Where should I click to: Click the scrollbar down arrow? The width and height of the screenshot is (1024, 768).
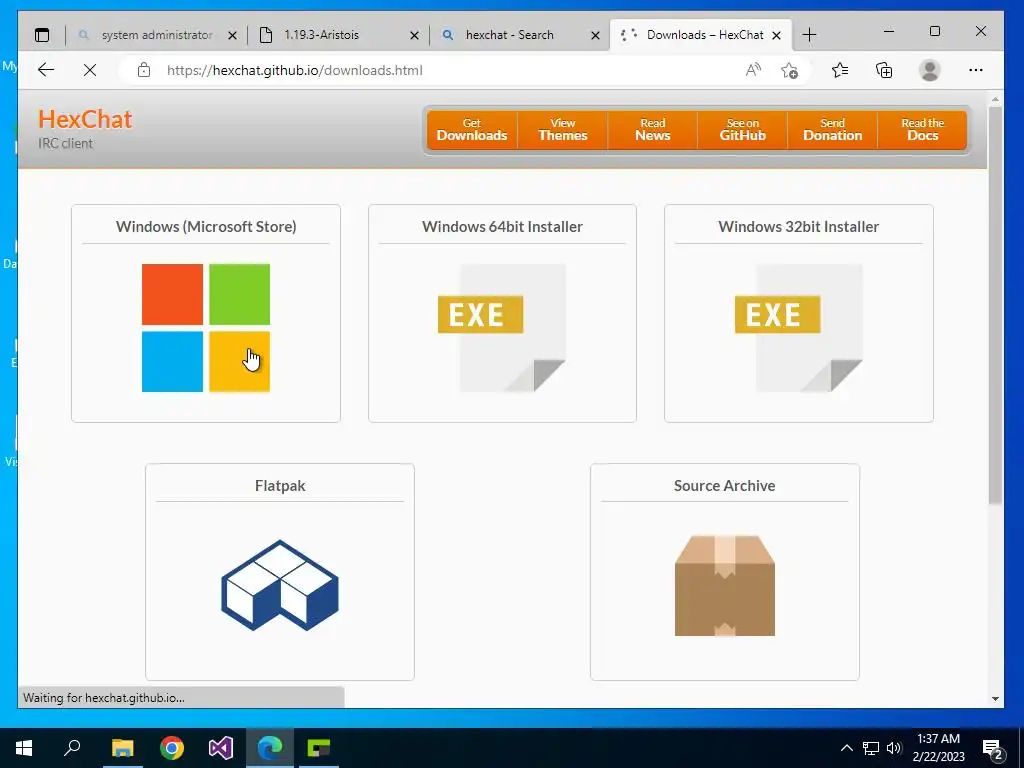[x=995, y=699]
